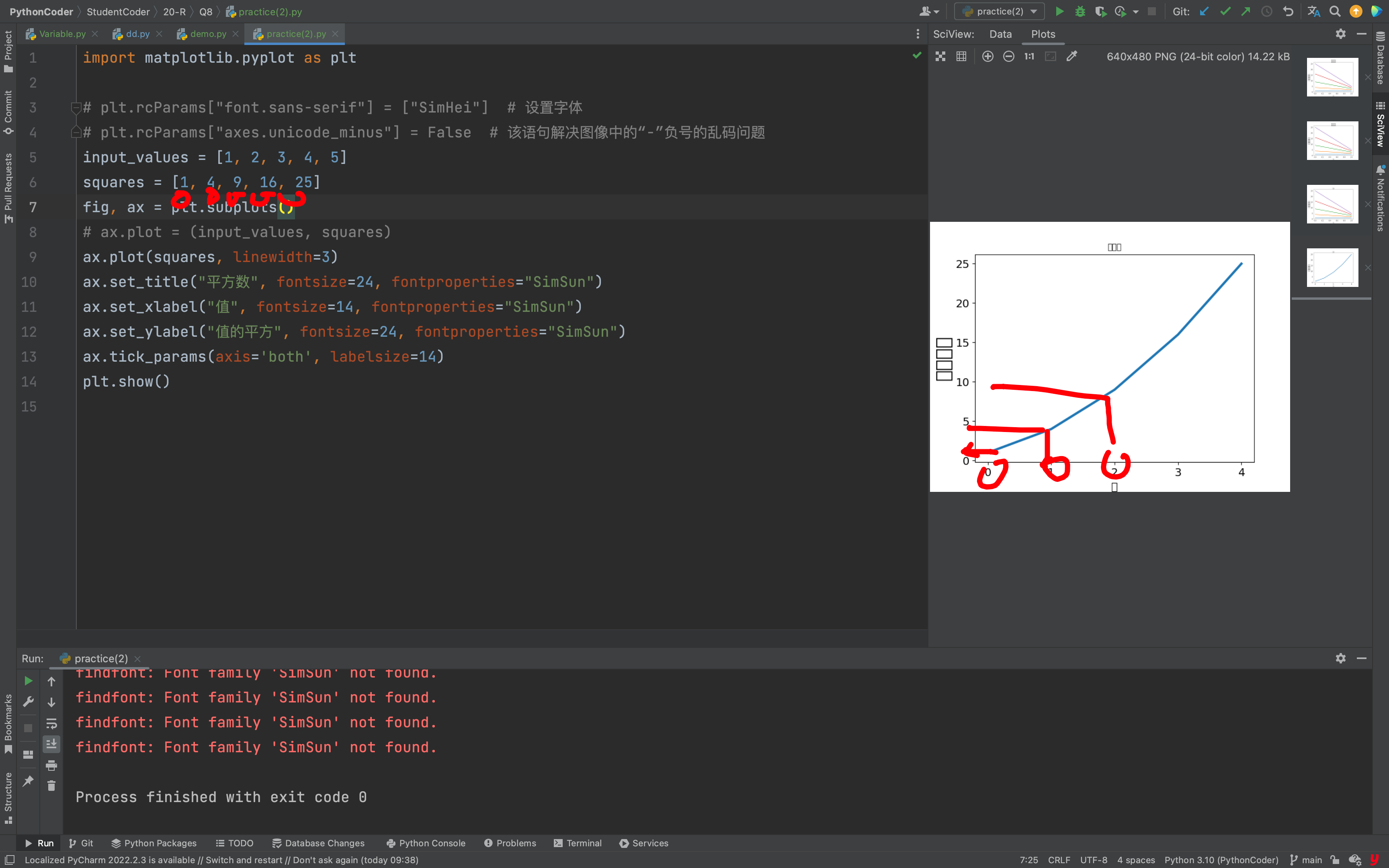Run with coverage shield icon
This screenshot has width=1389, height=868.
1100,12
